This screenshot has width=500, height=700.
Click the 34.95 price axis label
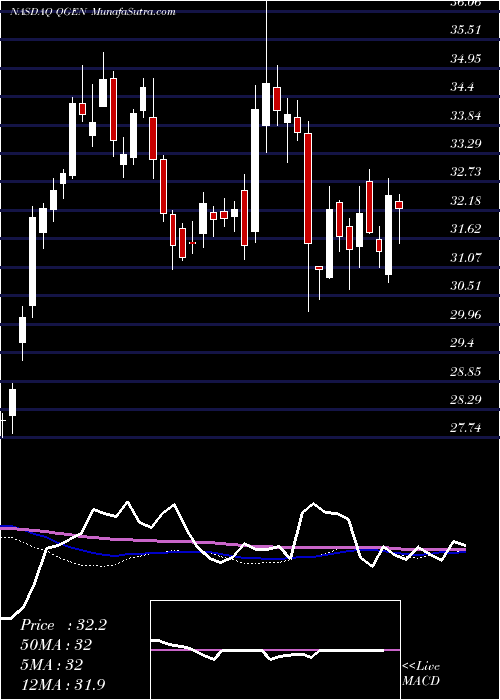pyautogui.click(x=465, y=58)
